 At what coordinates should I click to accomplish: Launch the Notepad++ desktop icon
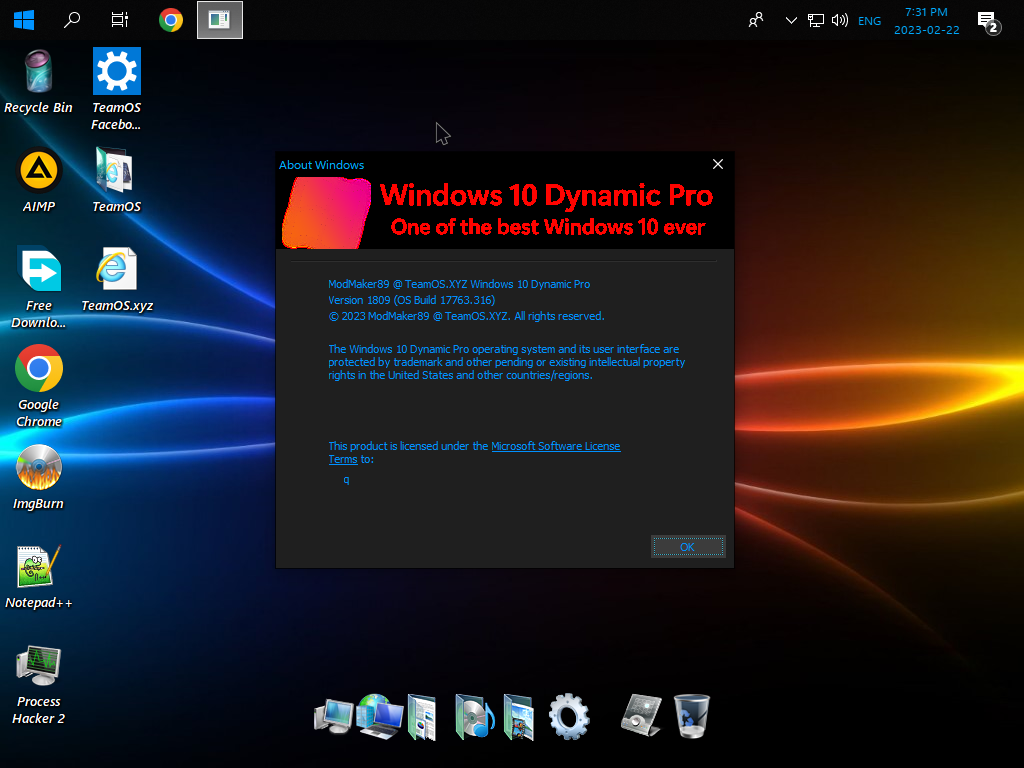[39, 577]
